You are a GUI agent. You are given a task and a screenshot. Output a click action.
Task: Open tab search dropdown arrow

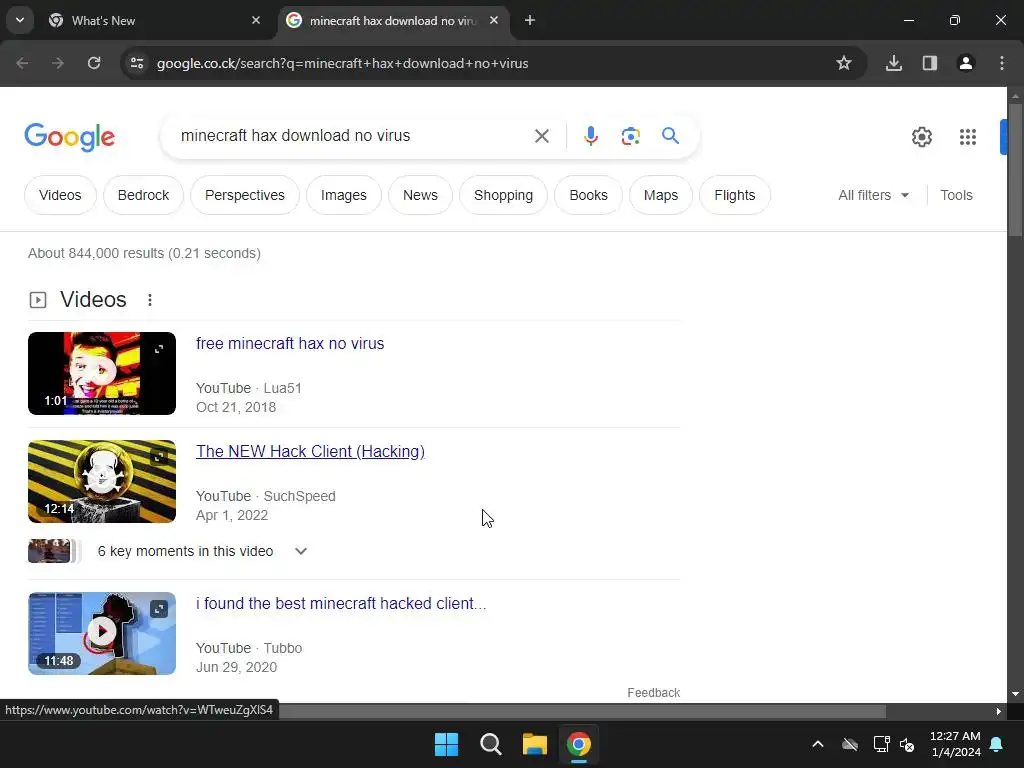point(20,20)
